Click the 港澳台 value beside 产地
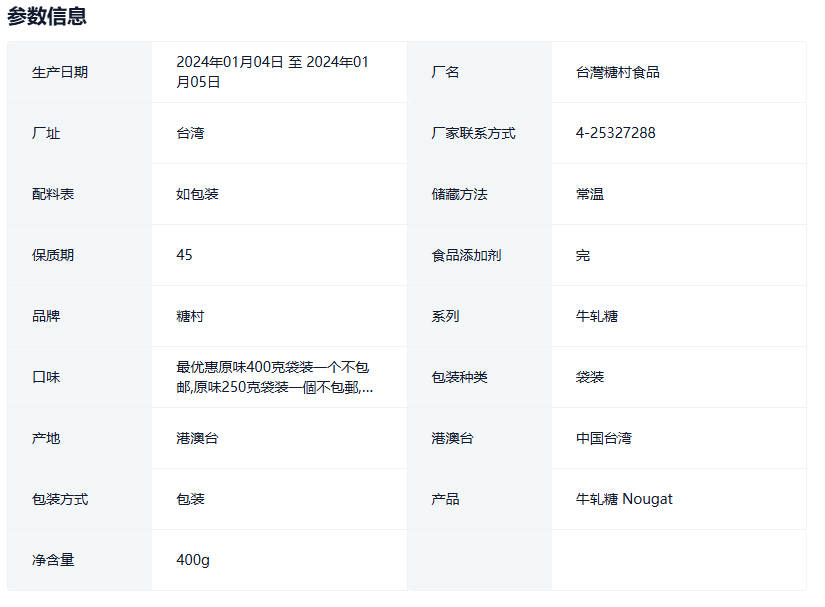Image resolution: width=825 pixels, height=607 pixels. (197, 438)
